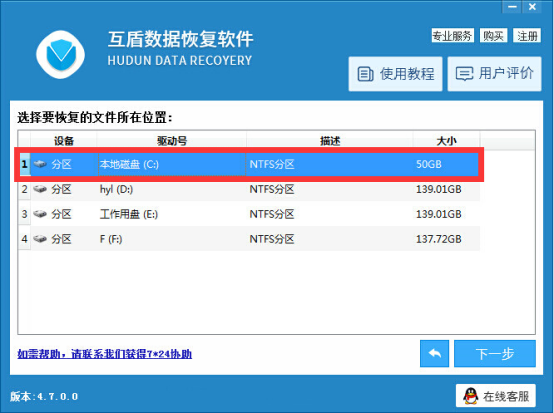This screenshot has height=413, width=554.
Task: Open the 使用教程 tutorial button
Action: 395,74
